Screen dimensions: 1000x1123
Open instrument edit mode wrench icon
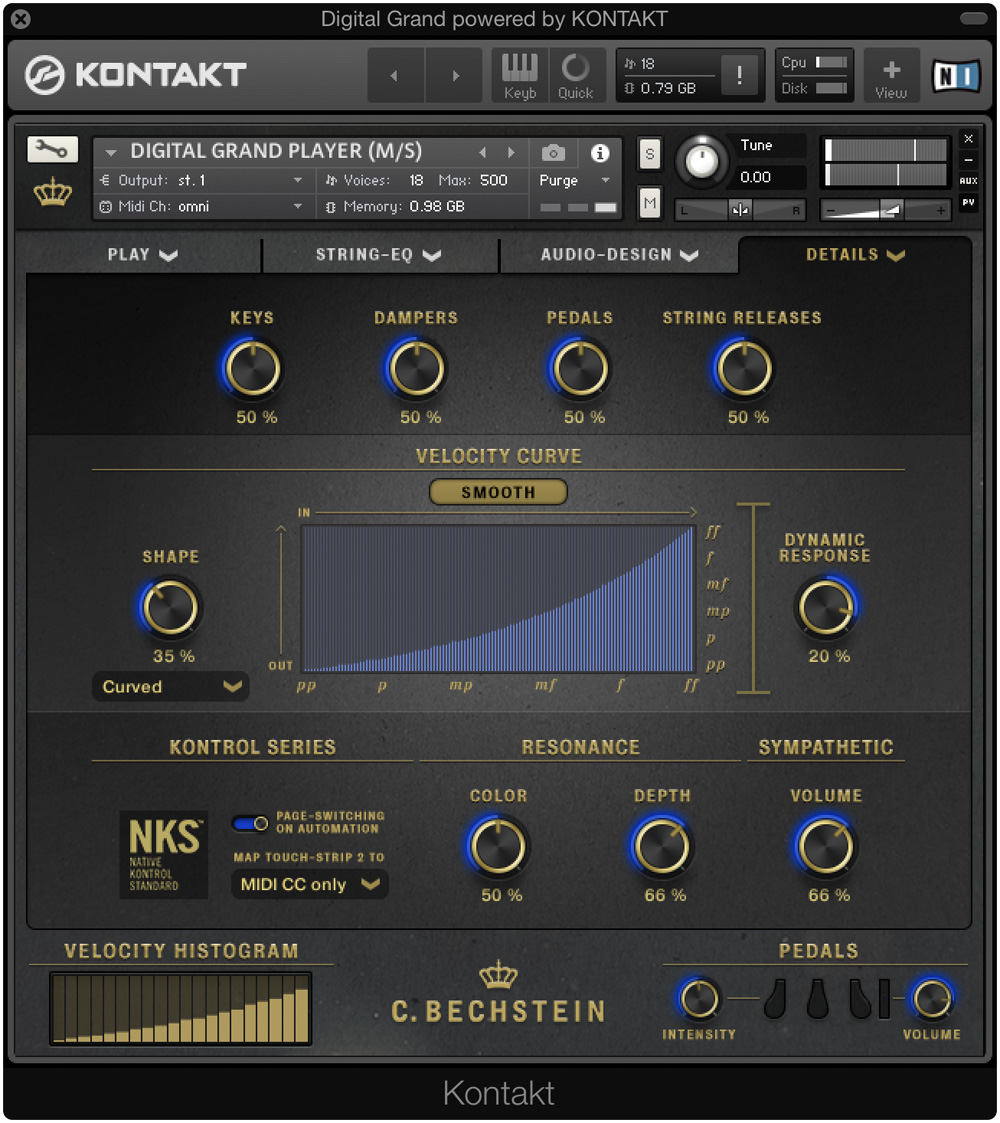pos(52,149)
